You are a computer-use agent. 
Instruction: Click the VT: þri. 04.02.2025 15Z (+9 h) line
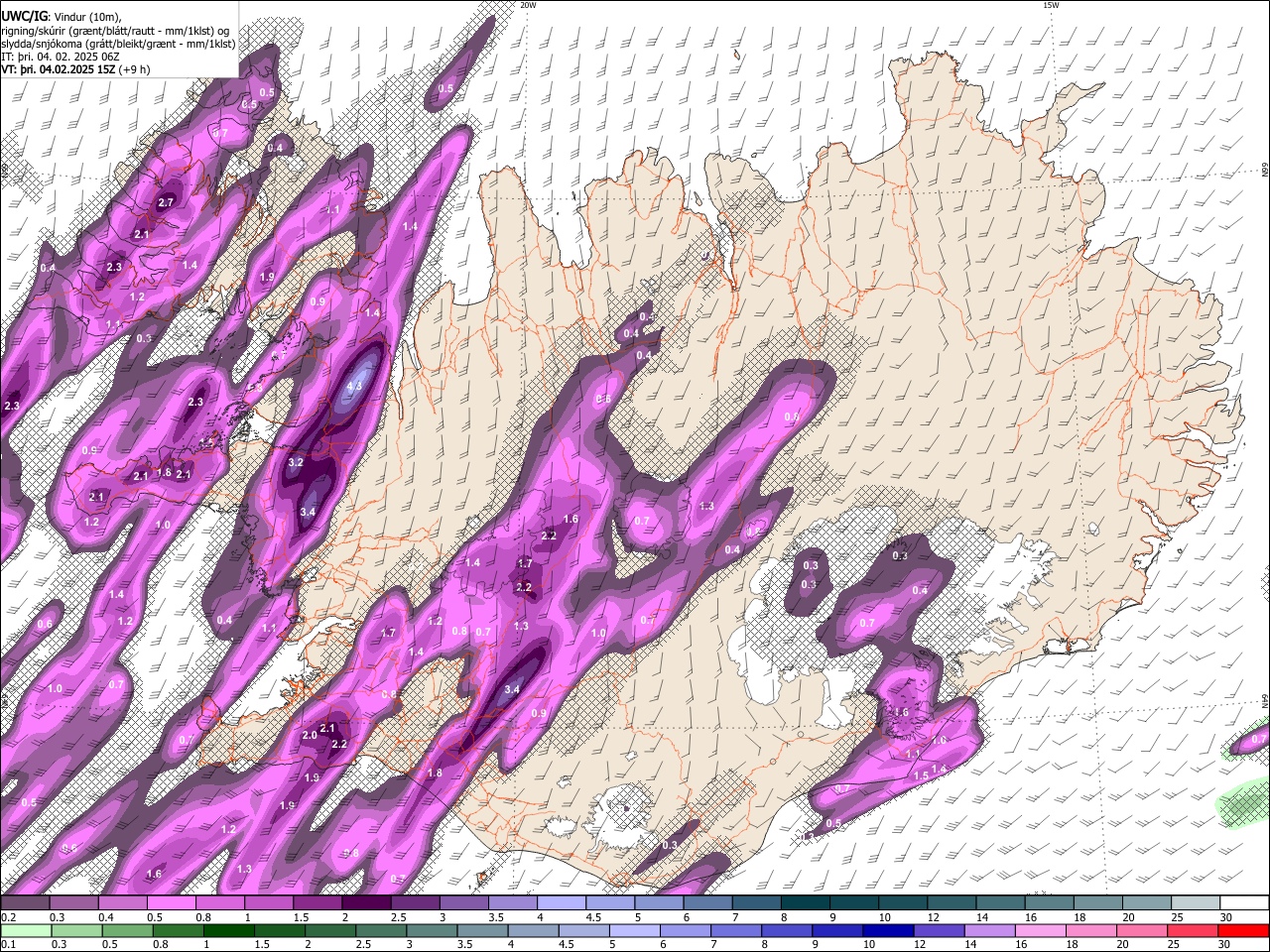75,69
